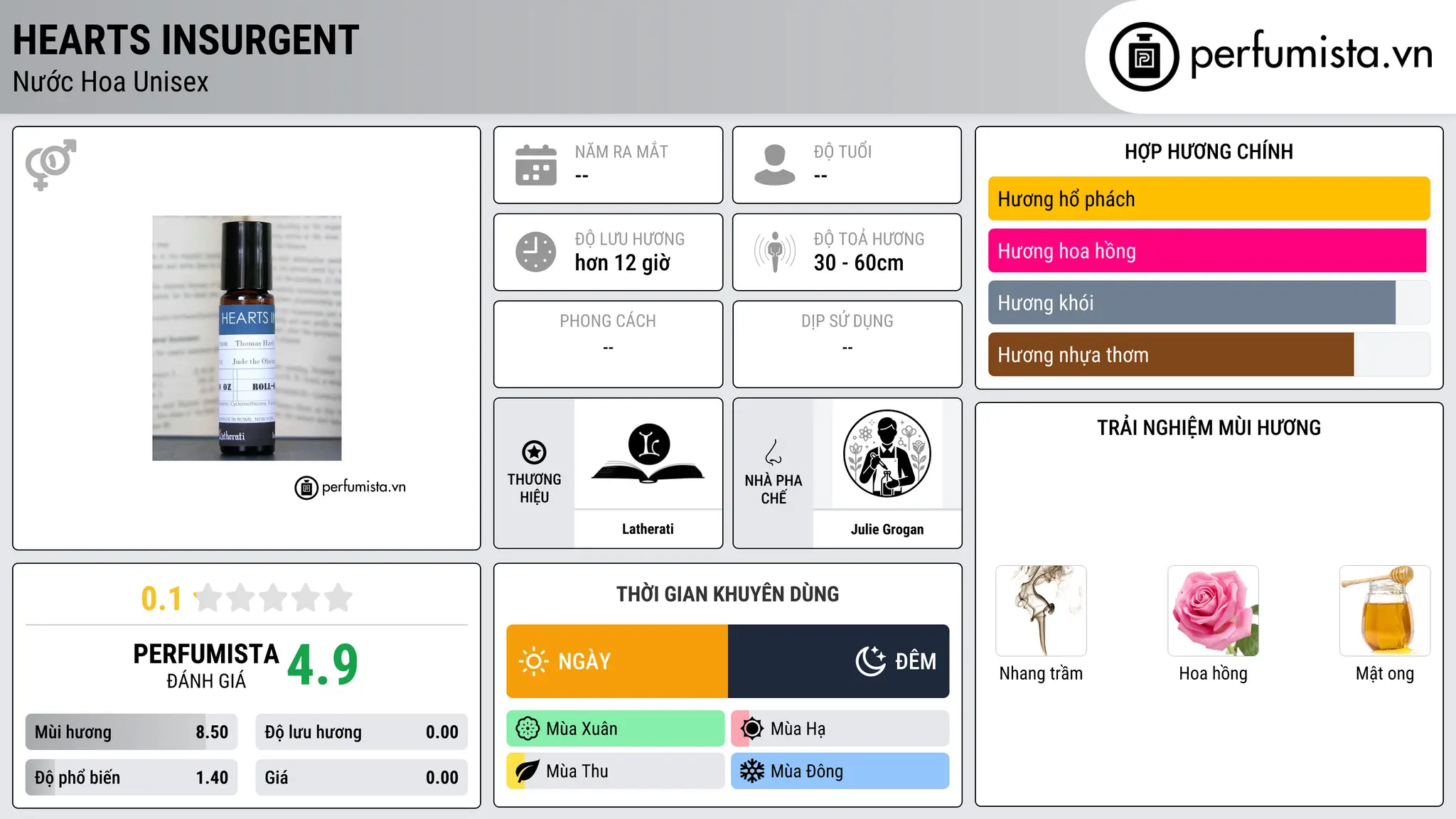Viewport: 1456px width, 819px height.
Task: Choose the Mùa Hạ season chip
Action: pyautogui.click(x=840, y=729)
